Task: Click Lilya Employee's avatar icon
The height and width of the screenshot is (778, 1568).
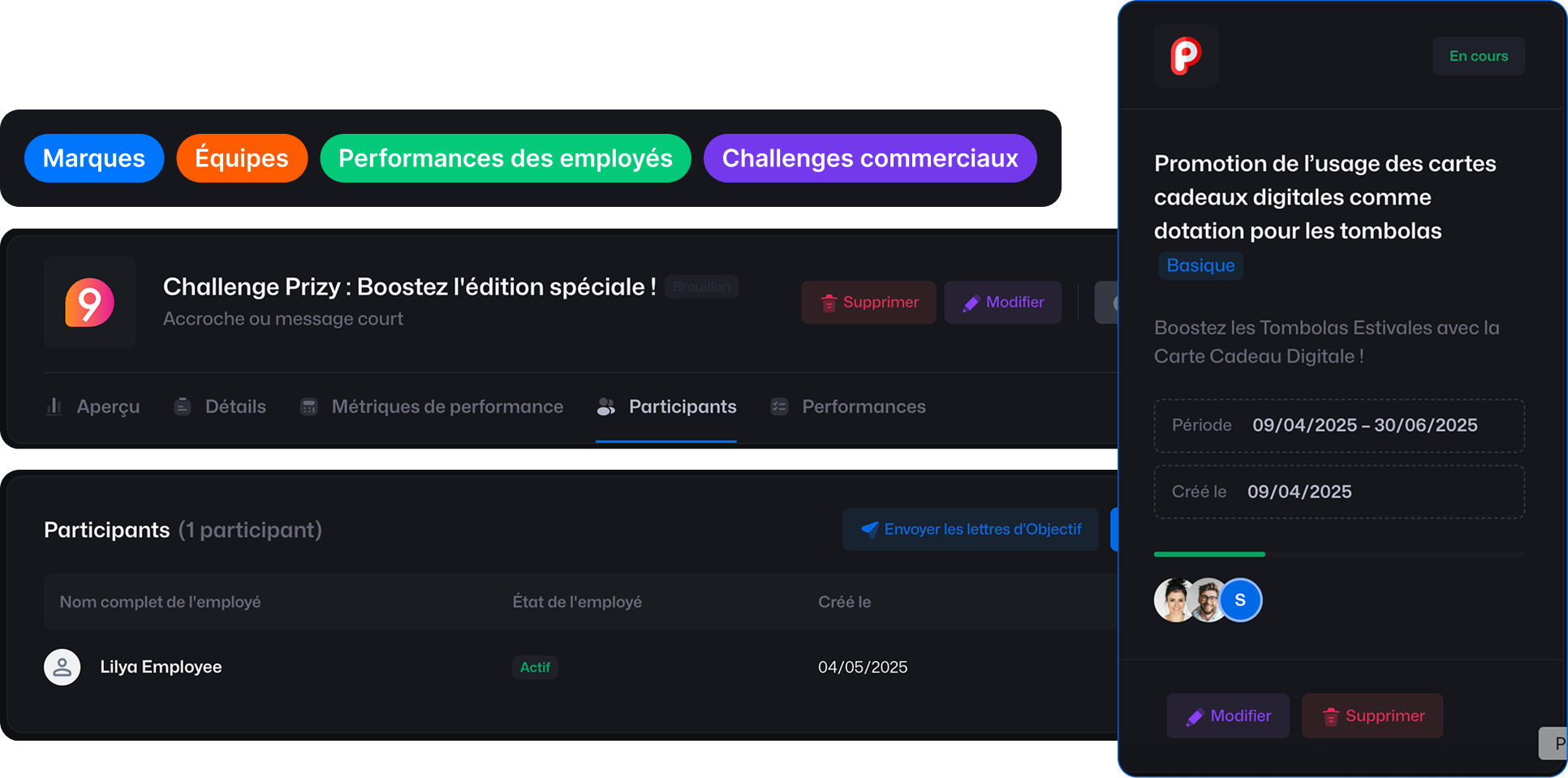Action: [62, 667]
